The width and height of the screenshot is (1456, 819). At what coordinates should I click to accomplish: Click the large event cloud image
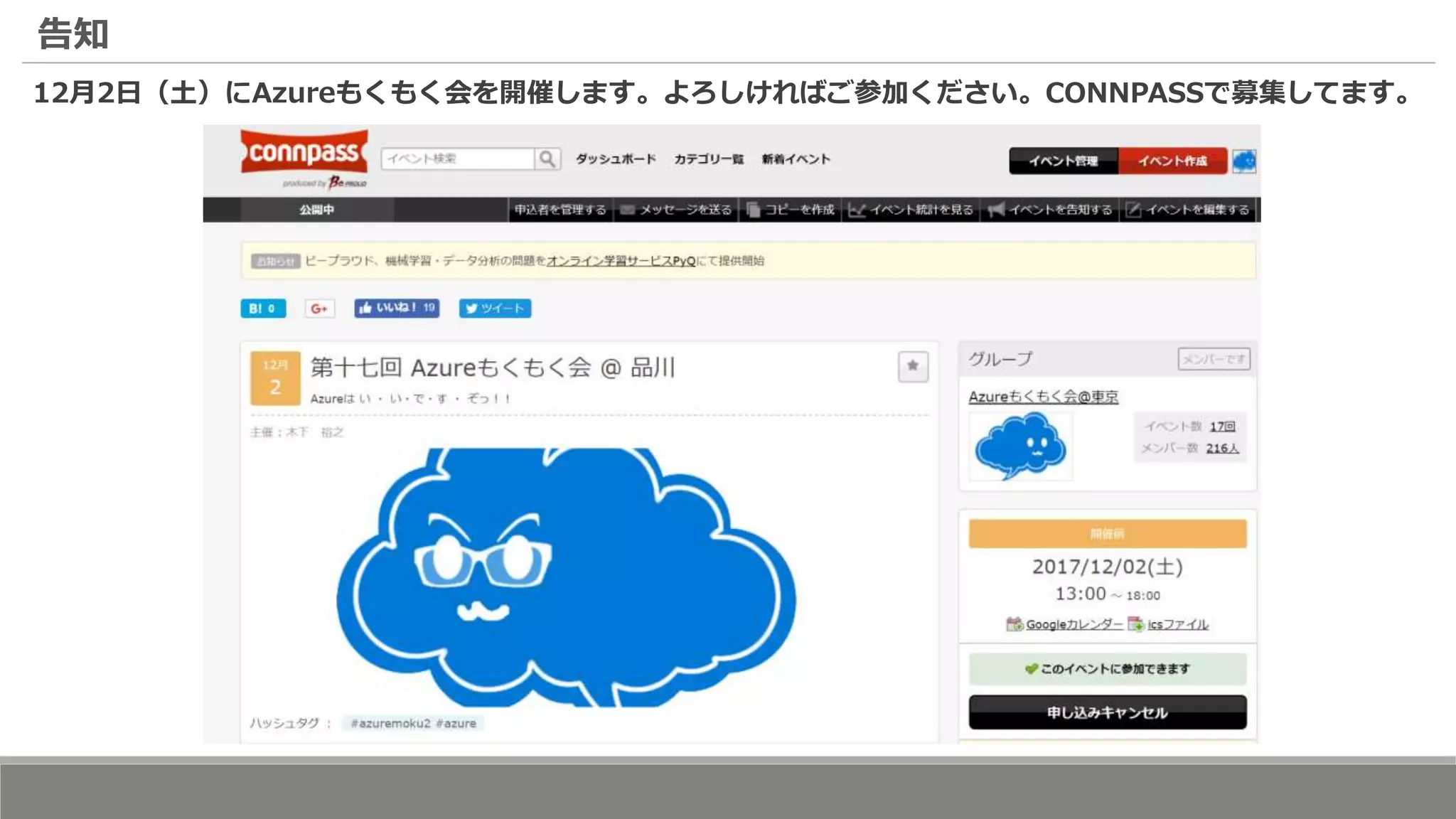(x=566, y=577)
